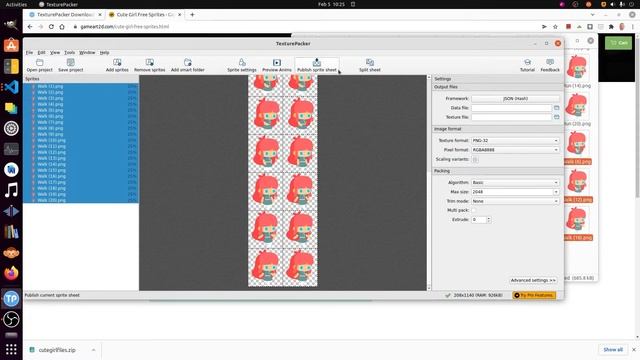Open project from the TexturePacker toolbar
640x360 pixels.
click(x=40, y=65)
